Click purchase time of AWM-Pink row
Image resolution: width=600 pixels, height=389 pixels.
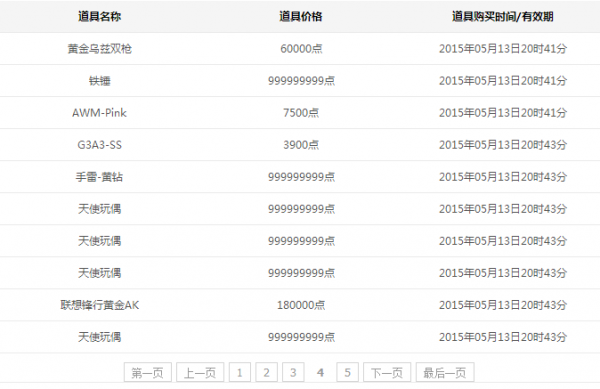[502, 113]
